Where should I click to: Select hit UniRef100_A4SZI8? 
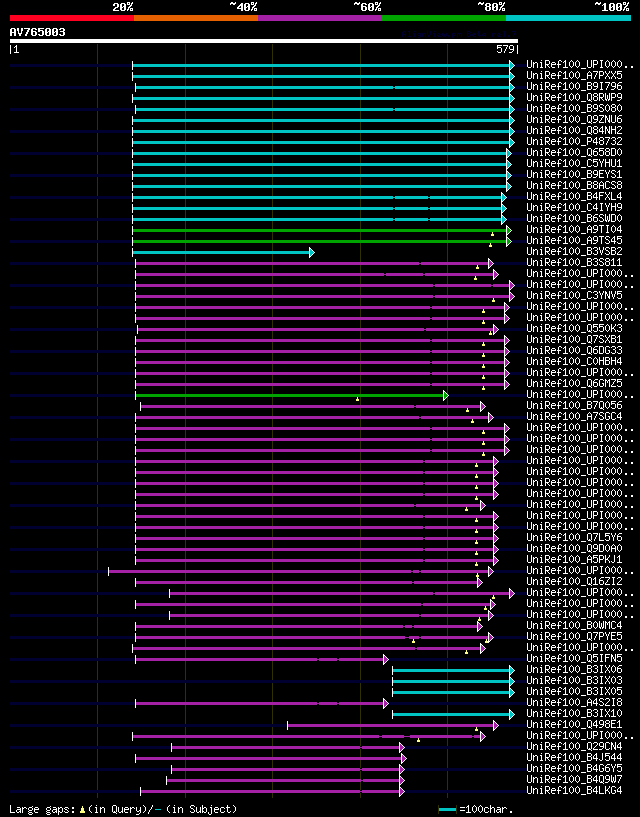click(574, 702)
